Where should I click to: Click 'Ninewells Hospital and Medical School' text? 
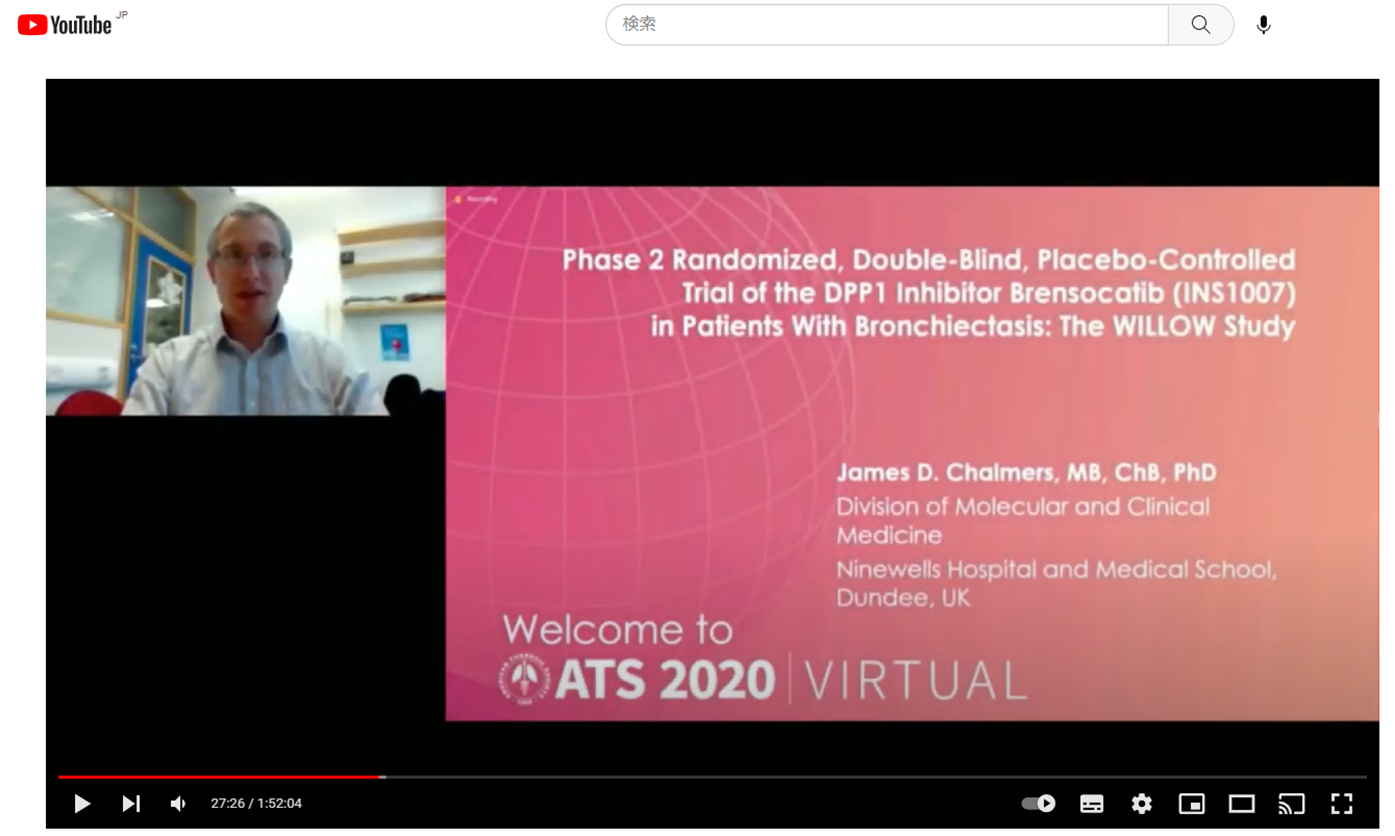pyautogui.click(x=1056, y=570)
